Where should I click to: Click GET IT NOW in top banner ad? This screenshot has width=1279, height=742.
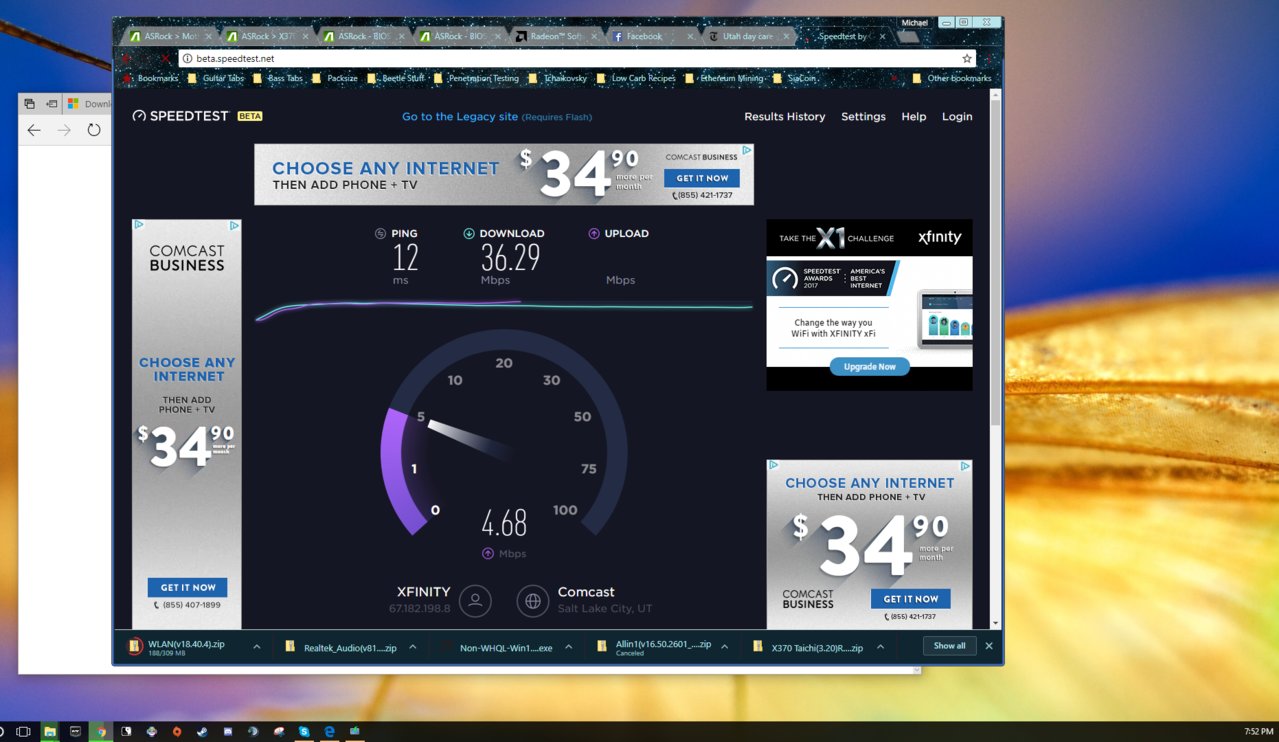(x=703, y=178)
